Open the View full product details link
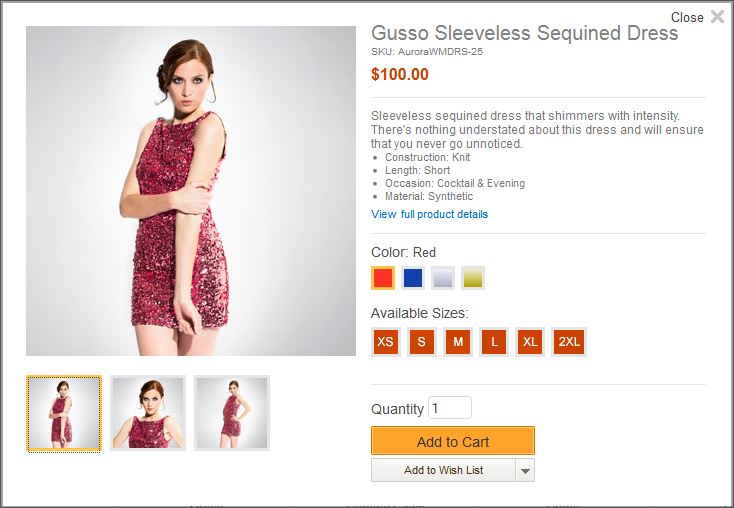 (430, 215)
